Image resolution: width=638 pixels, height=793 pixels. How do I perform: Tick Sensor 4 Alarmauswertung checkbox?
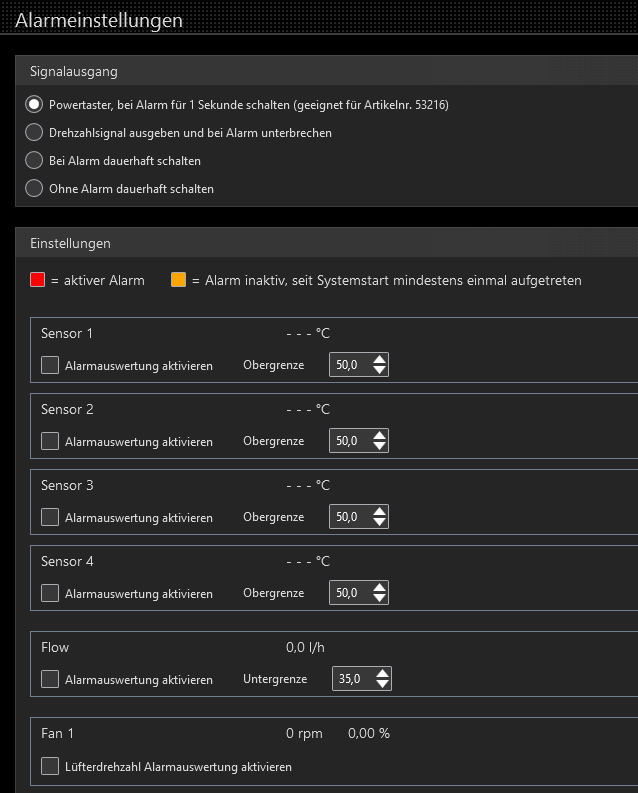click(50, 593)
